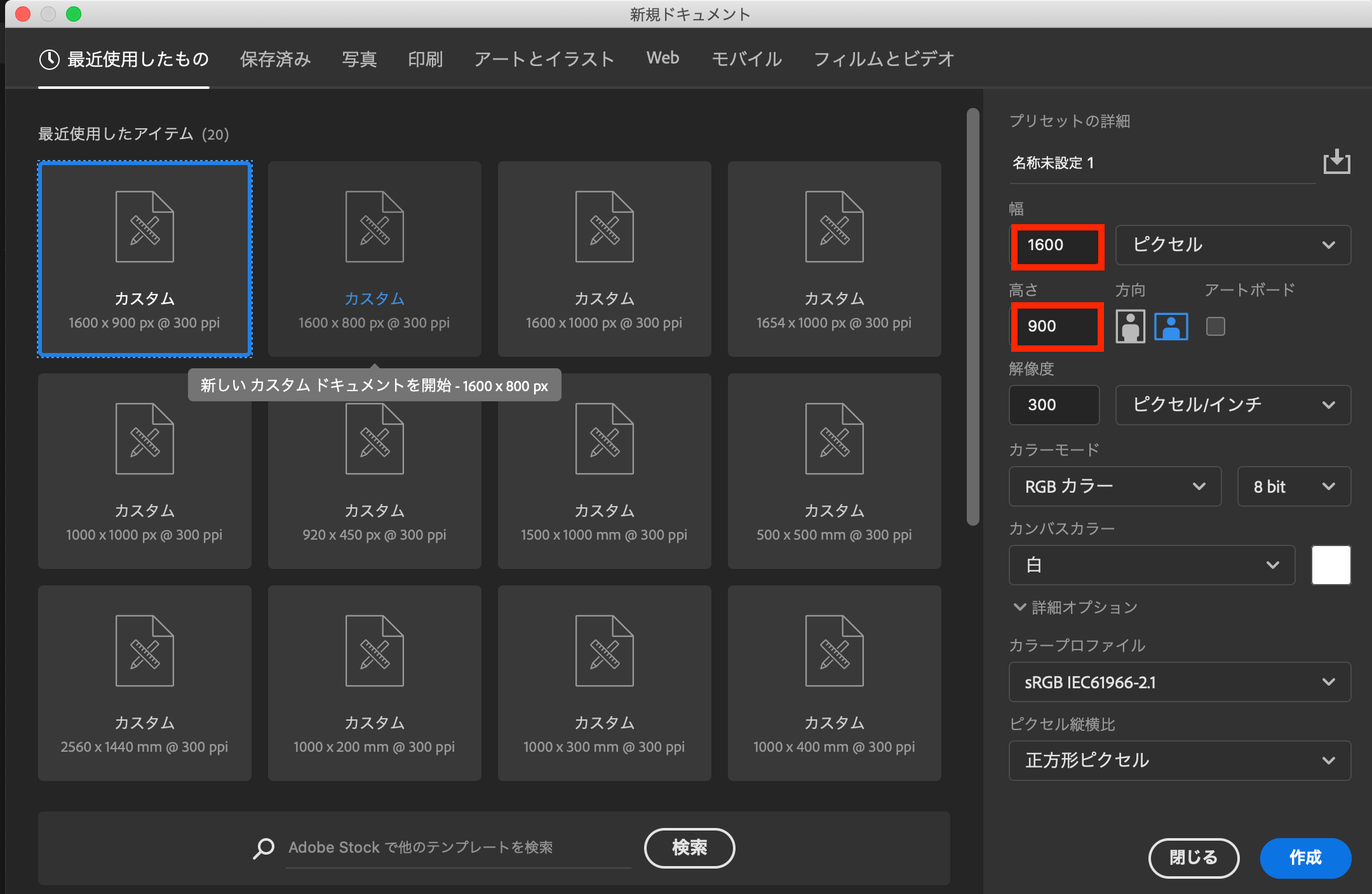This screenshot has height=894, width=1372.
Task: Open the resolution unit ピクセル/インチ dropdown
Action: coord(1233,405)
